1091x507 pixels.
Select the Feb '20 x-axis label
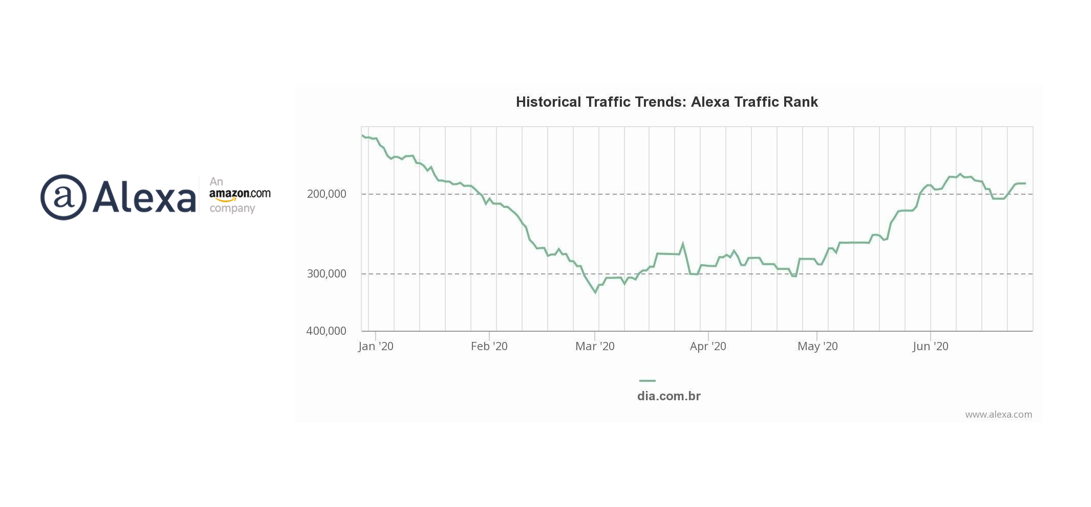click(x=489, y=346)
